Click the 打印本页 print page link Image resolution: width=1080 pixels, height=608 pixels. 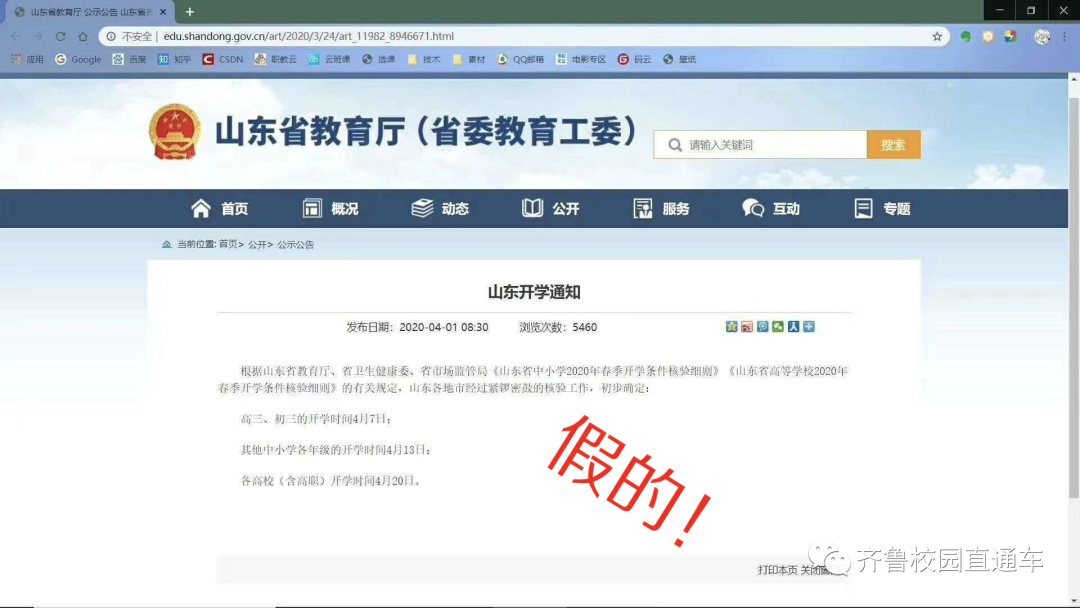777,570
